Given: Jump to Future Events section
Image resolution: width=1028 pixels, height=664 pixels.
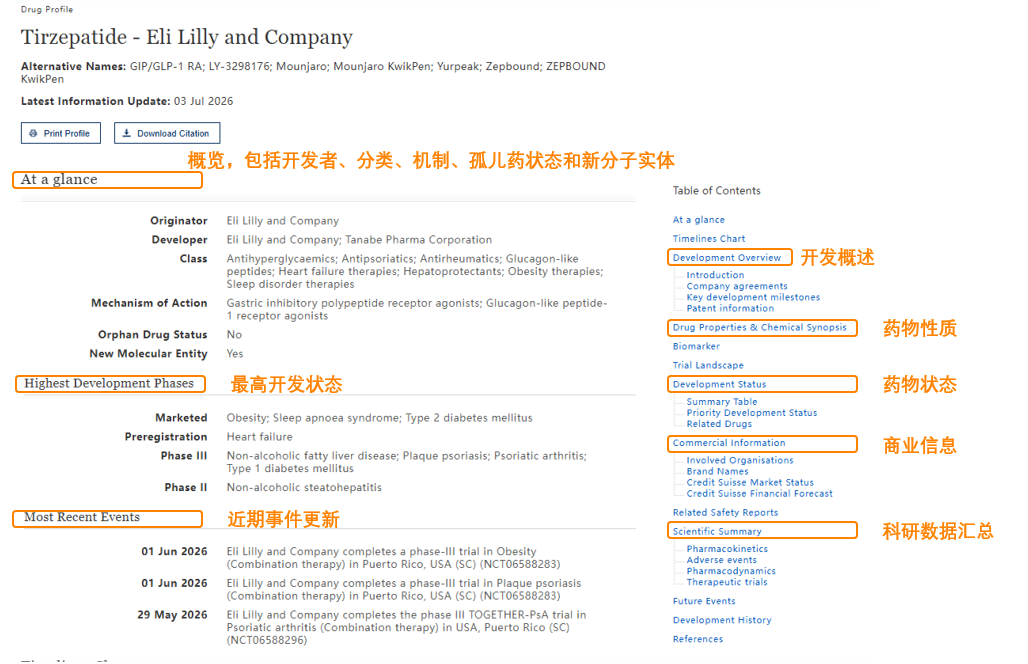Looking at the screenshot, I should (703, 601).
